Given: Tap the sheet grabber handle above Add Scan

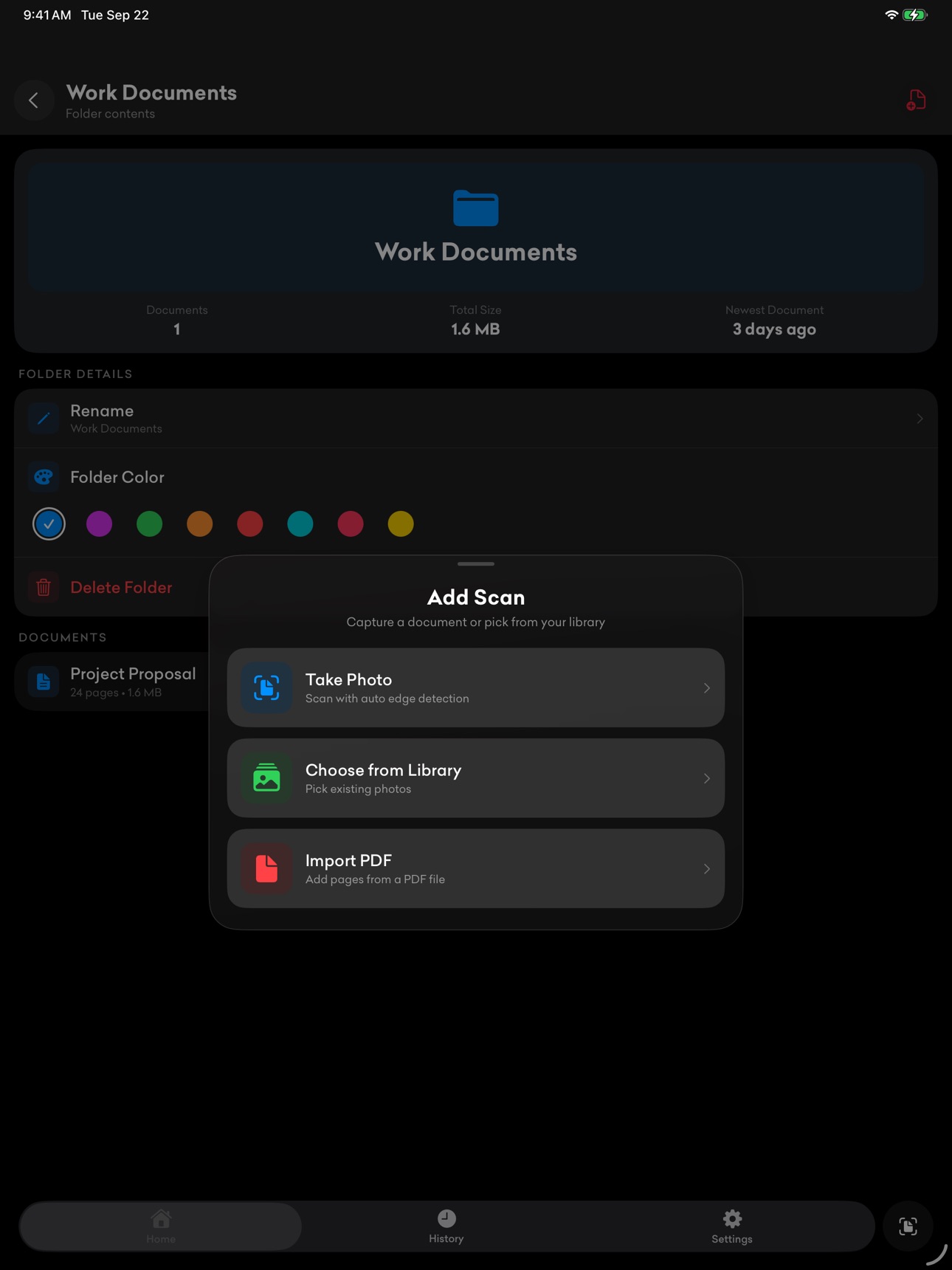Looking at the screenshot, I should point(476,564).
